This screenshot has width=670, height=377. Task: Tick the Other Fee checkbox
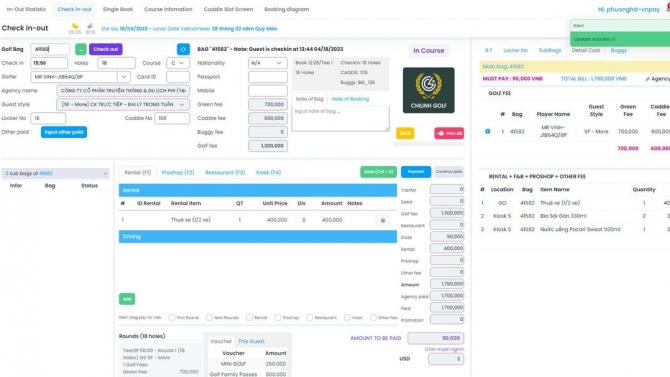click(373, 318)
